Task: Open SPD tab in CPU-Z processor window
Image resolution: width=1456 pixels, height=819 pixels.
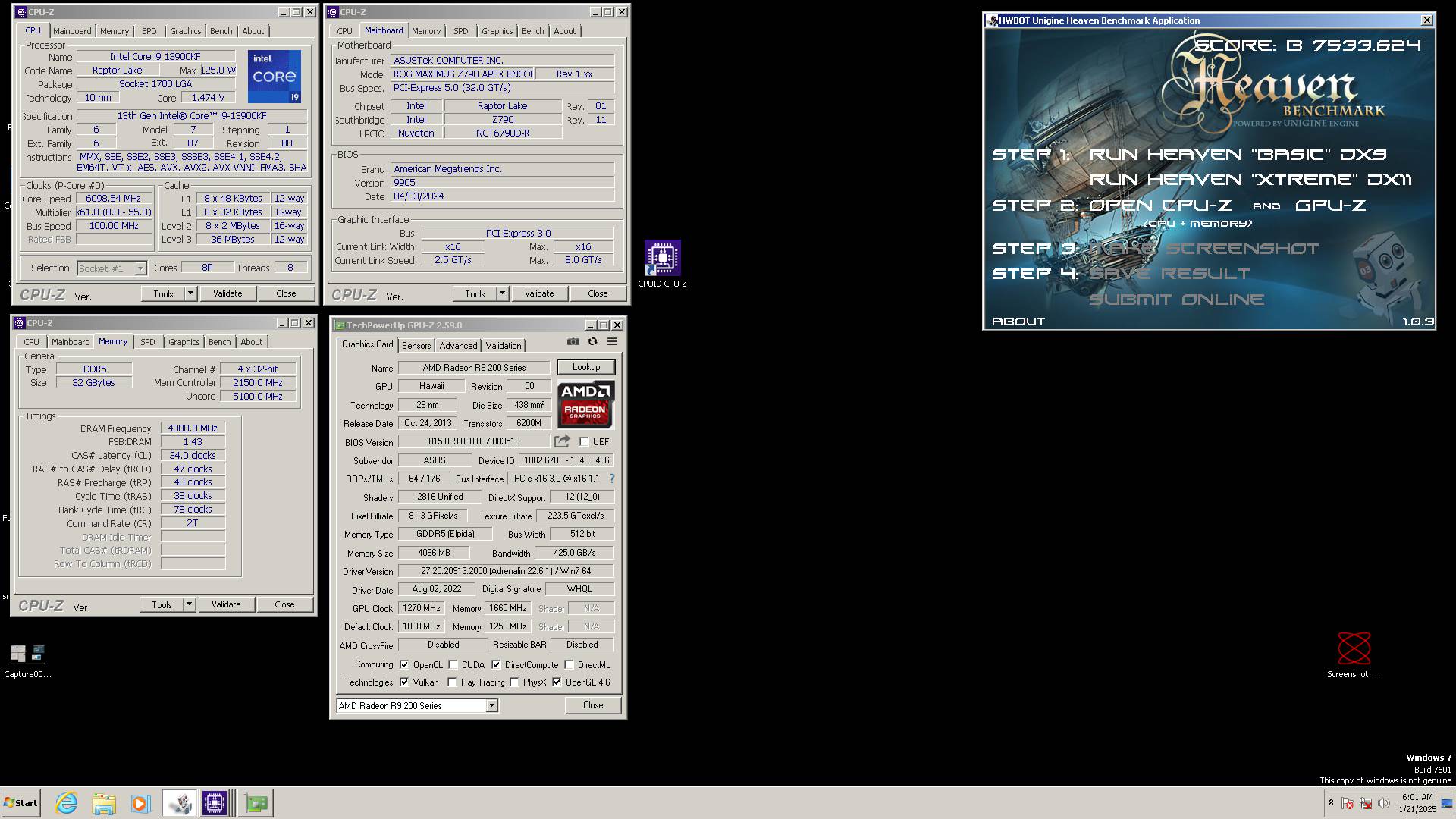Action: point(149,31)
